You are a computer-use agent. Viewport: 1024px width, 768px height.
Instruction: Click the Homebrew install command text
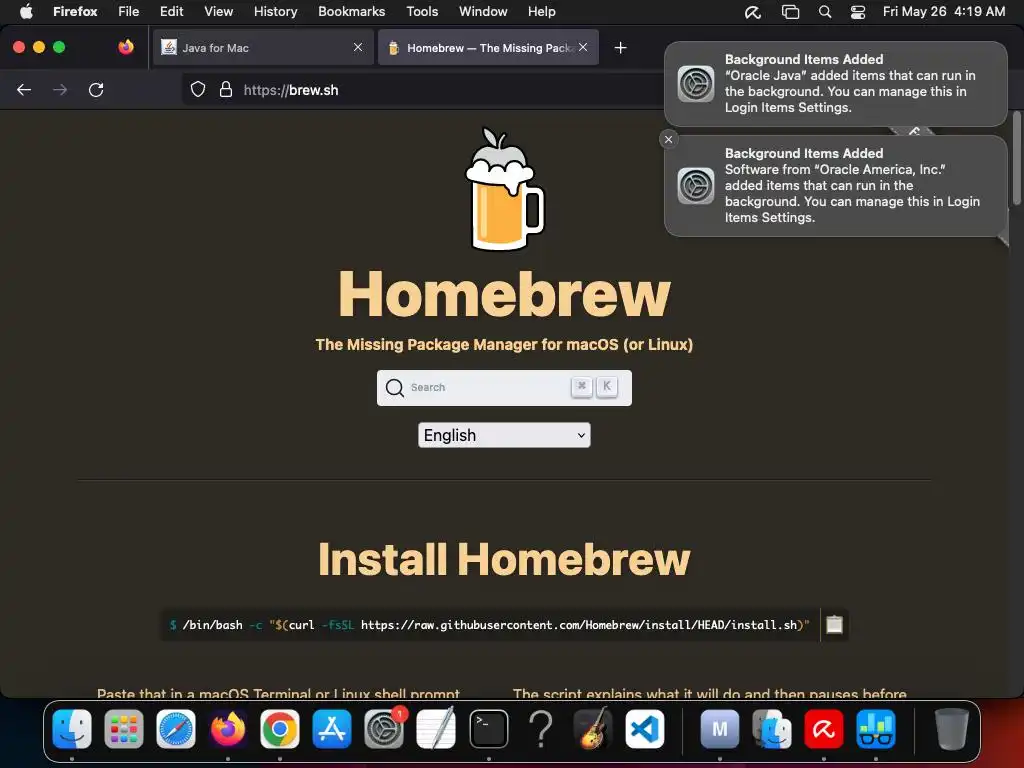[489, 625]
